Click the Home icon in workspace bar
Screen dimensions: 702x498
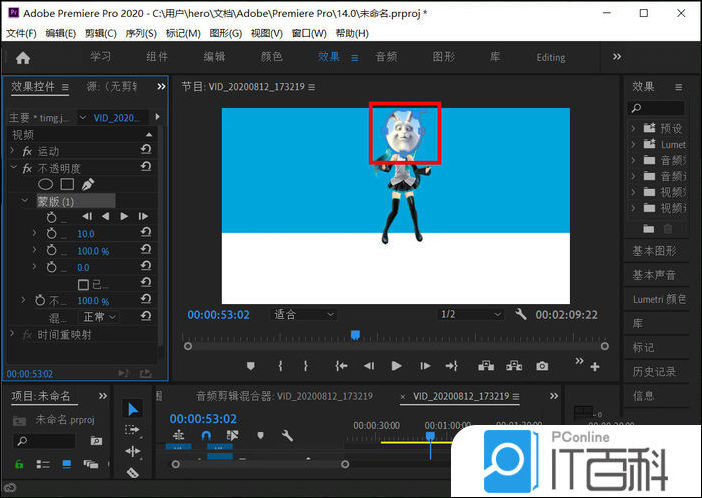point(22,57)
